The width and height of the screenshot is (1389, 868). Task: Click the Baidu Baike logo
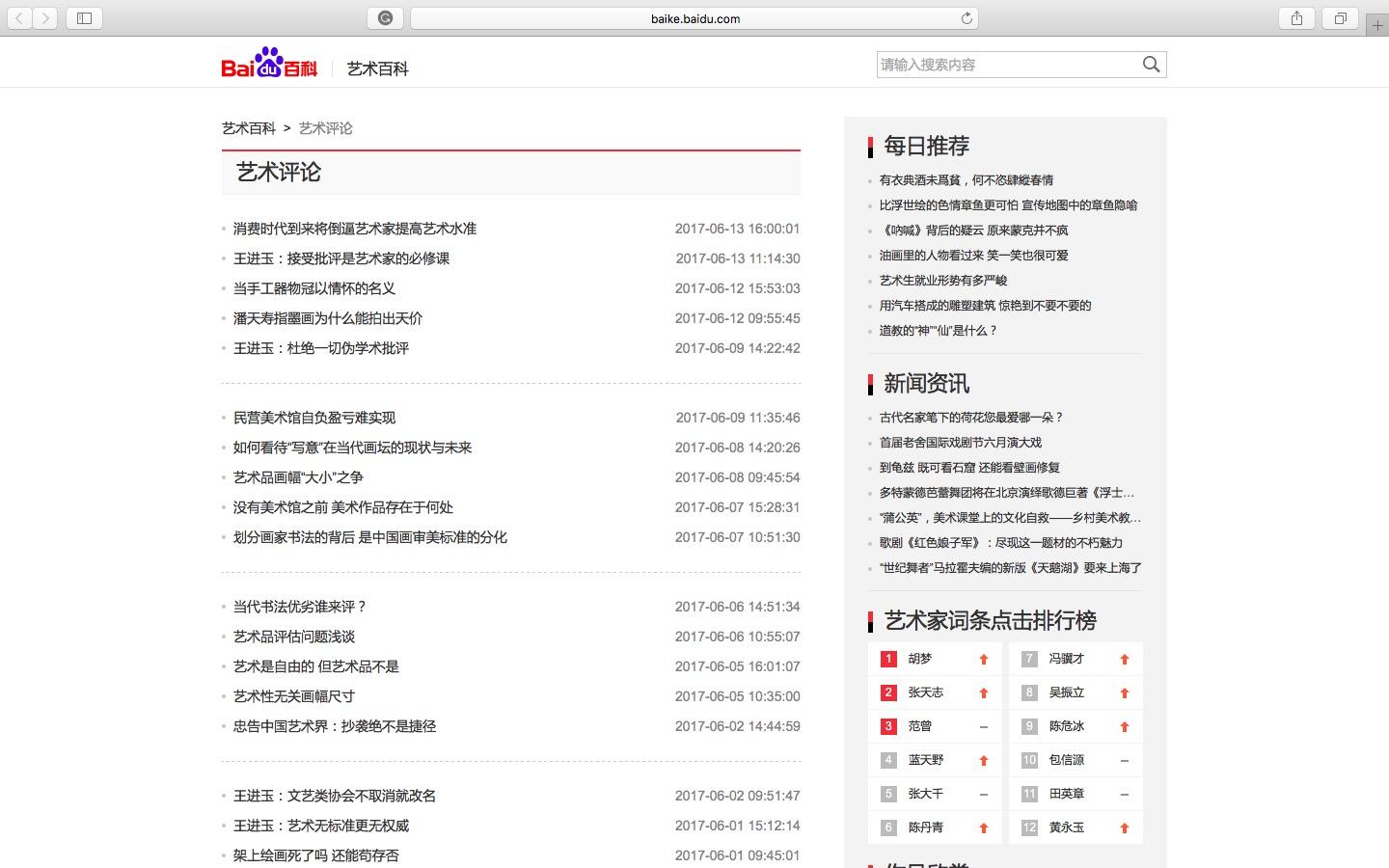click(x=269, y=64)
